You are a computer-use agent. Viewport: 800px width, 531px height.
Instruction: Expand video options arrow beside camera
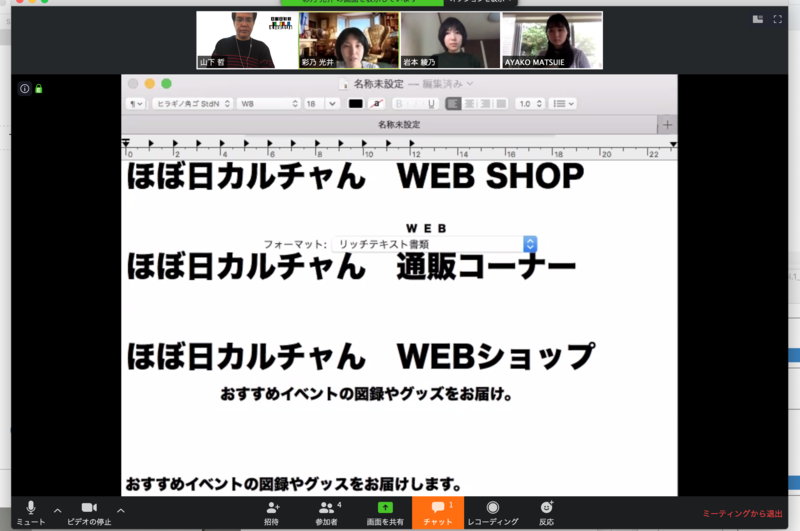click(121, 510)
